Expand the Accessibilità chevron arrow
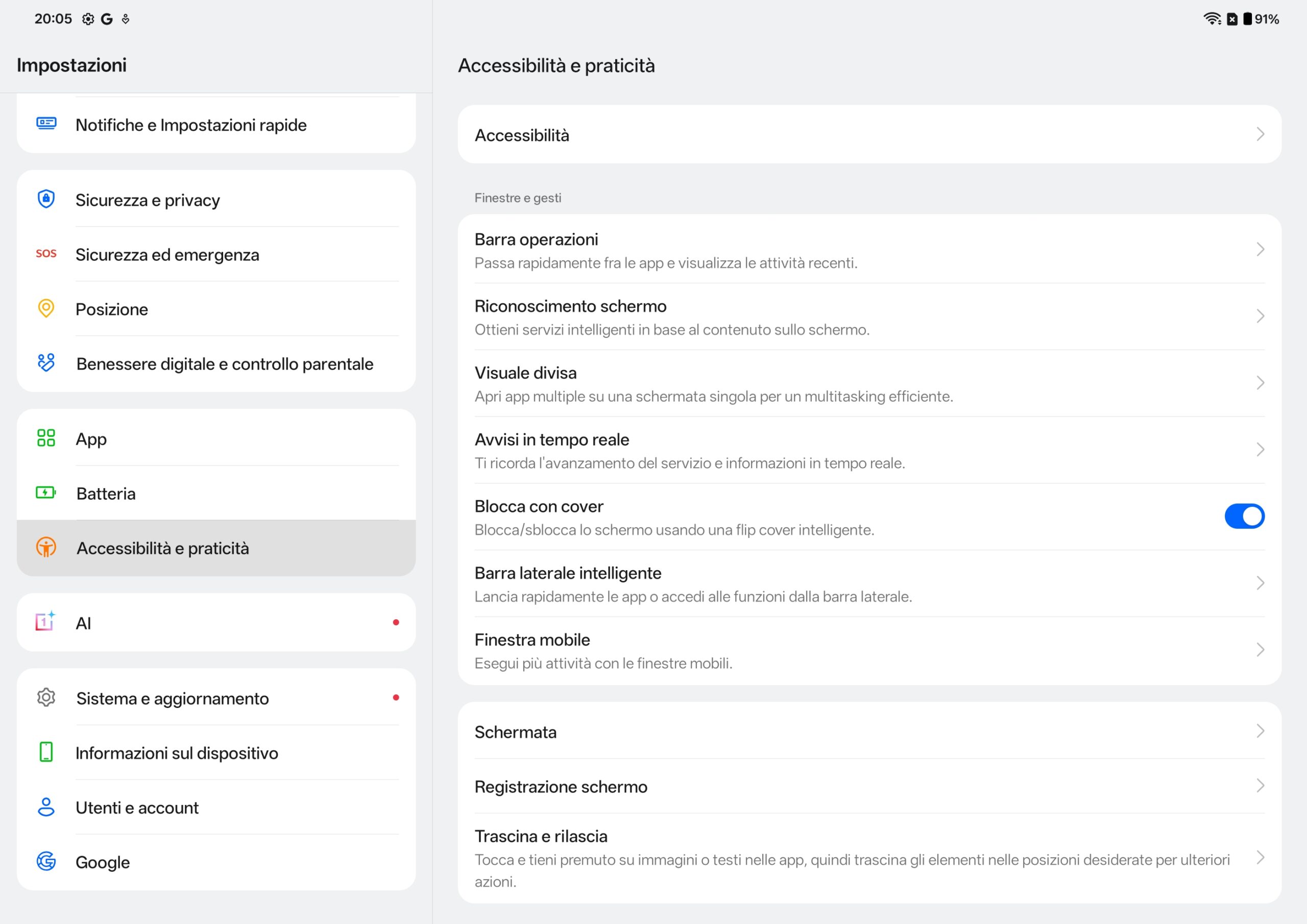Screen dimensions: 1307x924 1260,134
